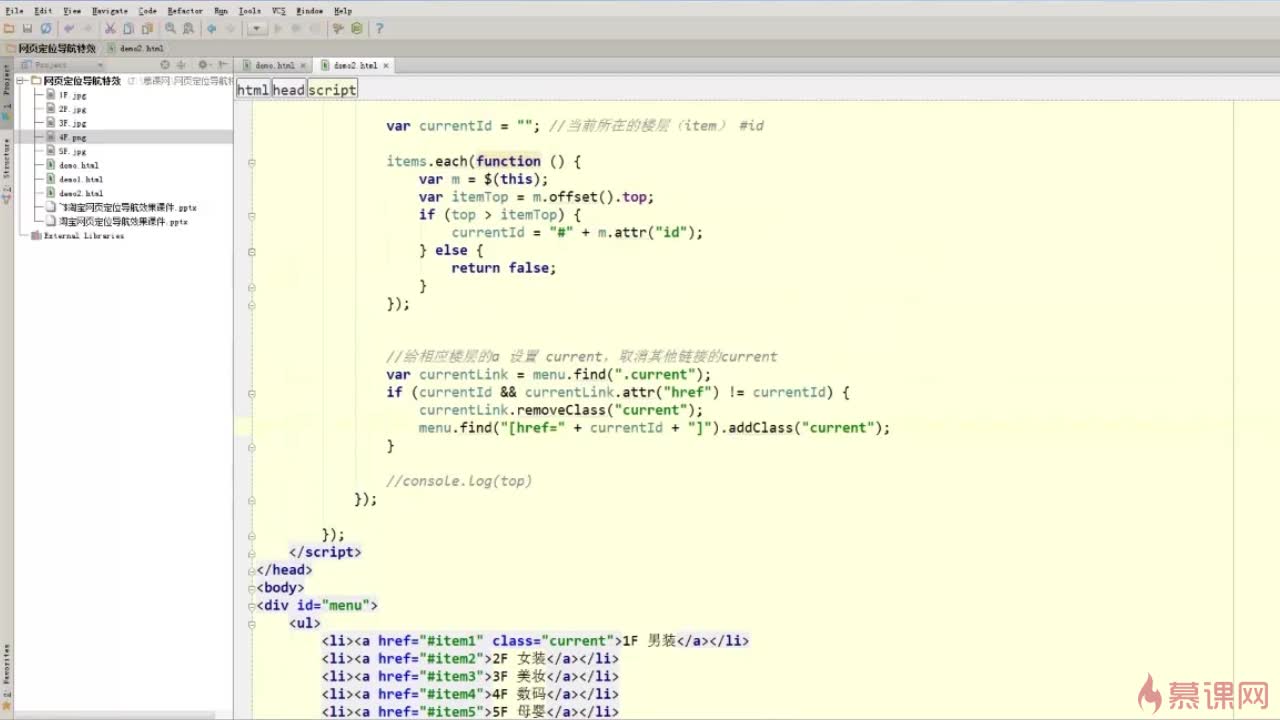
Task: Click the html breadcrumb
Action: [253, 90]
